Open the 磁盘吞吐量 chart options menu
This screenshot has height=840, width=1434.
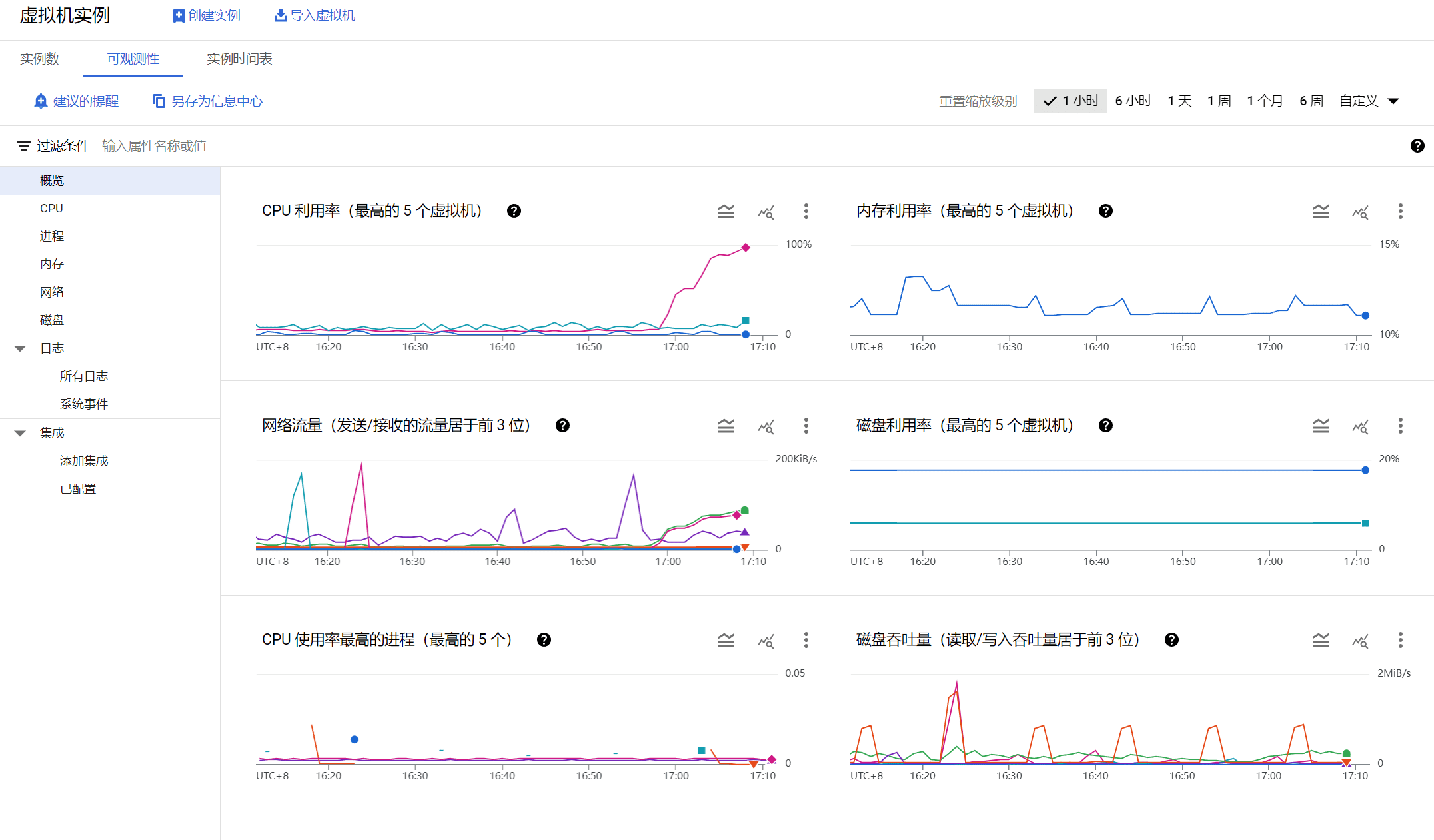pos(1400,640)
